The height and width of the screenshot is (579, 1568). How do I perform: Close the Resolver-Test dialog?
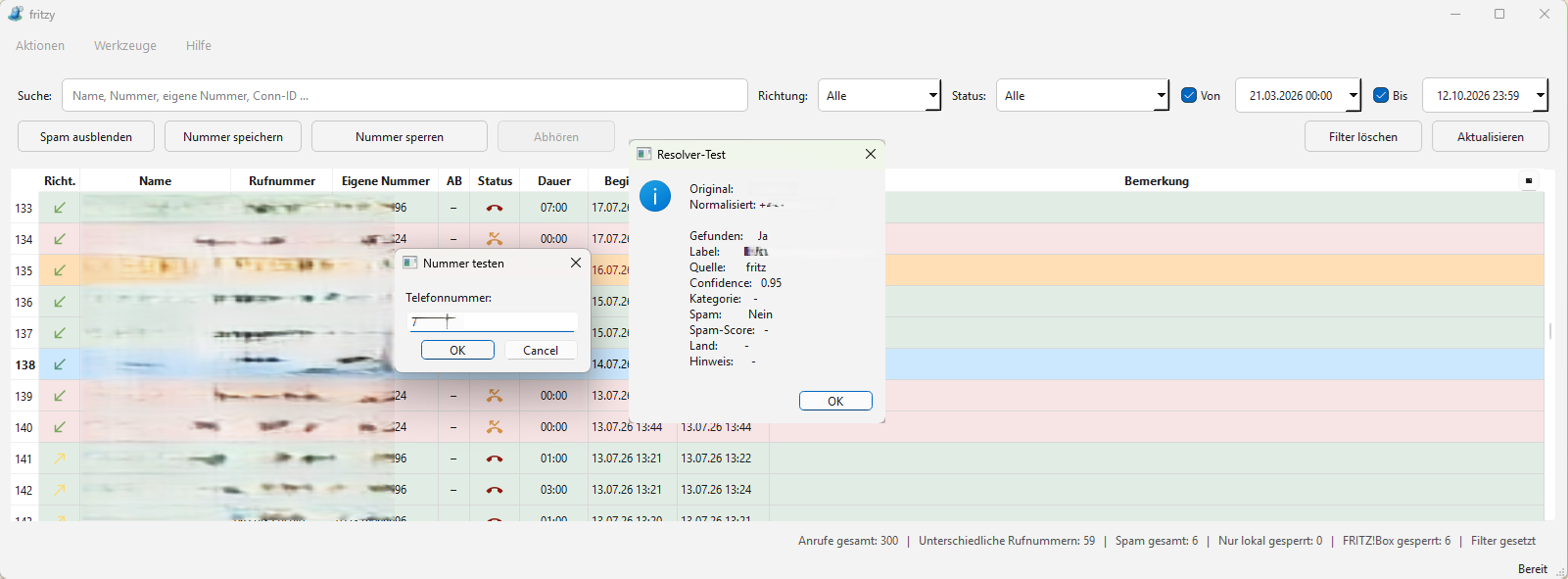point(871,154)
